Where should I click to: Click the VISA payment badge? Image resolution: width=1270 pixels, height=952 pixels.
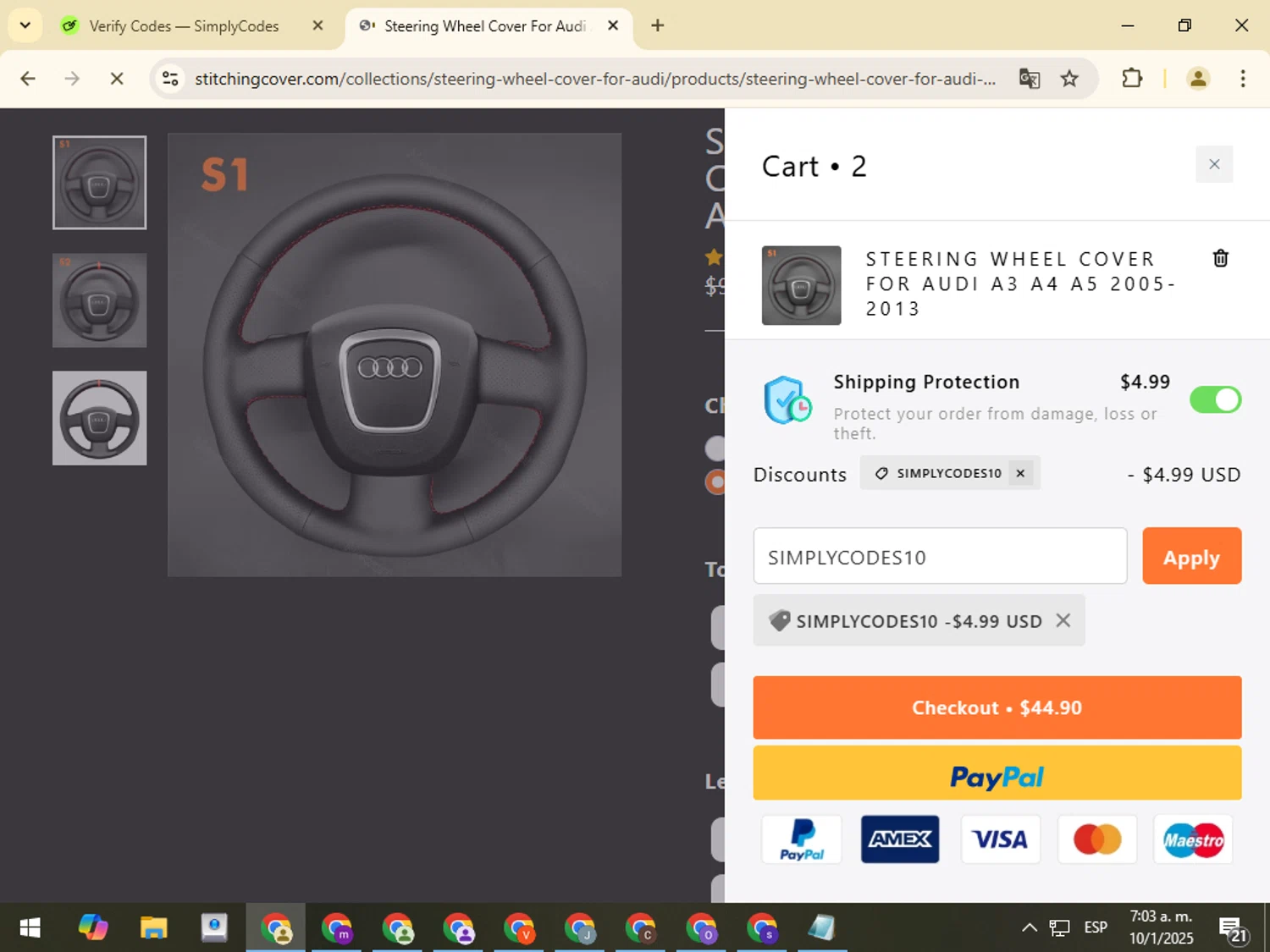pyautogui.click(x=1000, y=839)
